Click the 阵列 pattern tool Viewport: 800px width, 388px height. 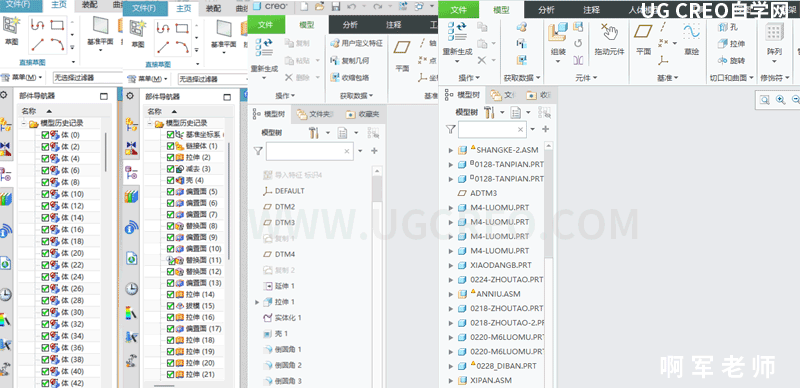[774, 42]
